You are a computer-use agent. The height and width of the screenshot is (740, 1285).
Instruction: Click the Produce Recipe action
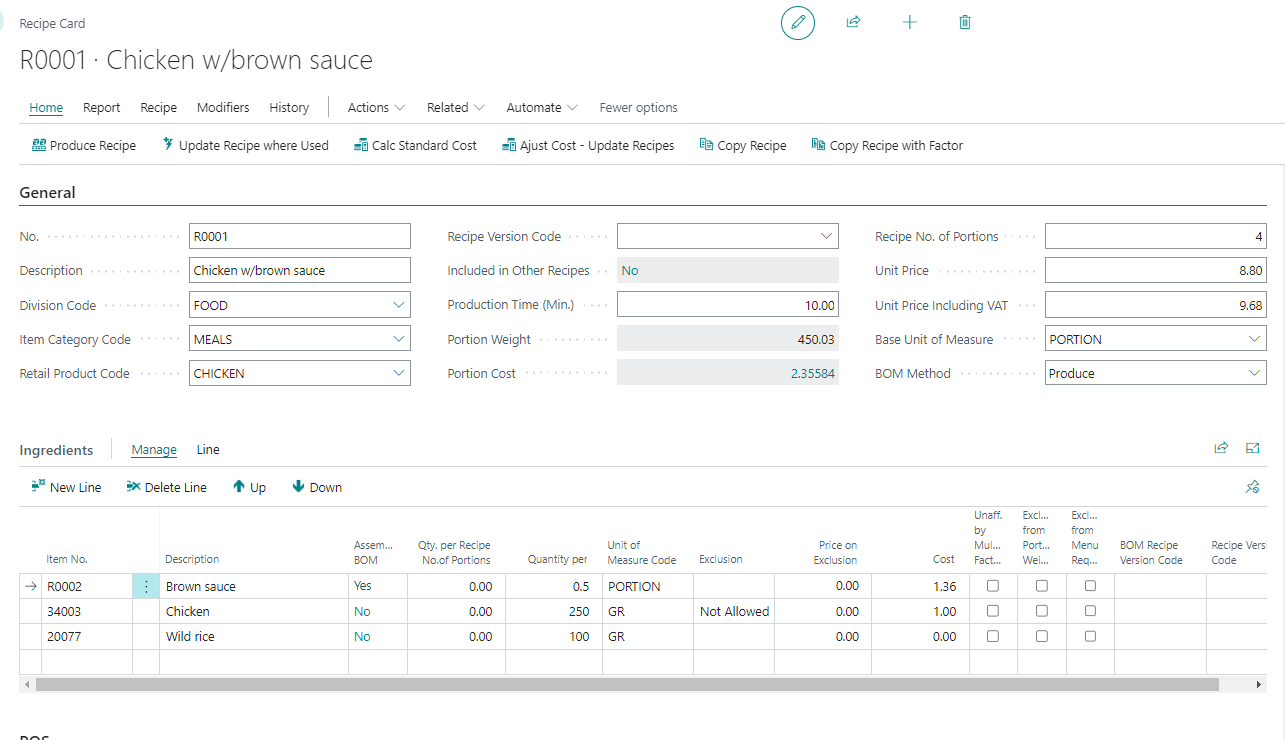84,146
